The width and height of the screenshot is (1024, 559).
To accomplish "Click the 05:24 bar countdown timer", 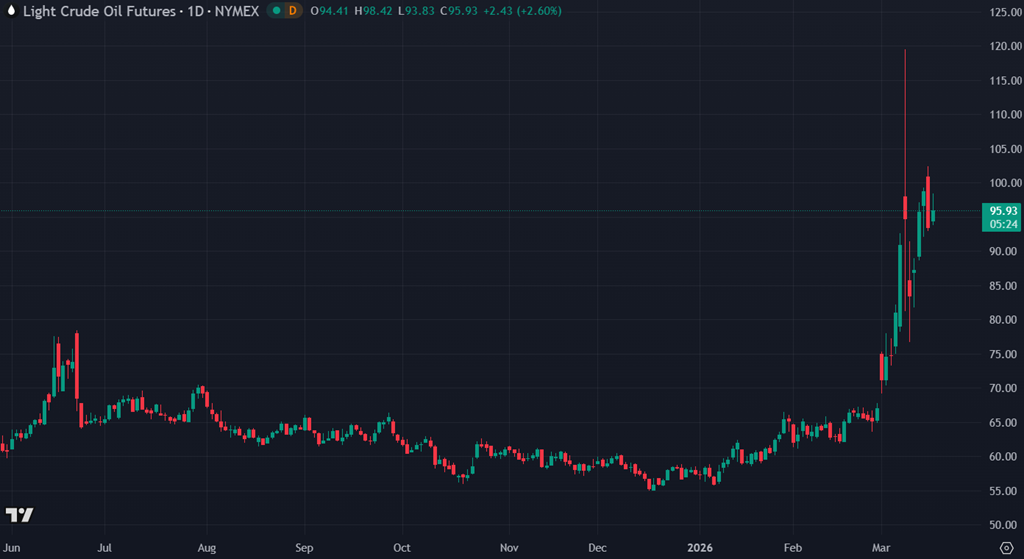I will (x=1002, y=224).
